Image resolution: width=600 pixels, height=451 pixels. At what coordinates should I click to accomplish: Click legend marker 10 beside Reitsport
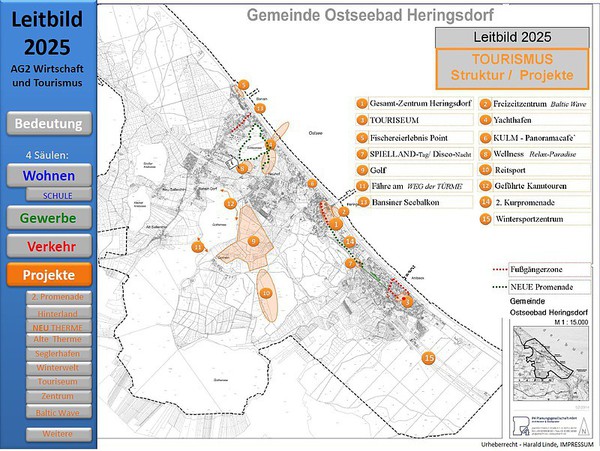pos(485,170)
